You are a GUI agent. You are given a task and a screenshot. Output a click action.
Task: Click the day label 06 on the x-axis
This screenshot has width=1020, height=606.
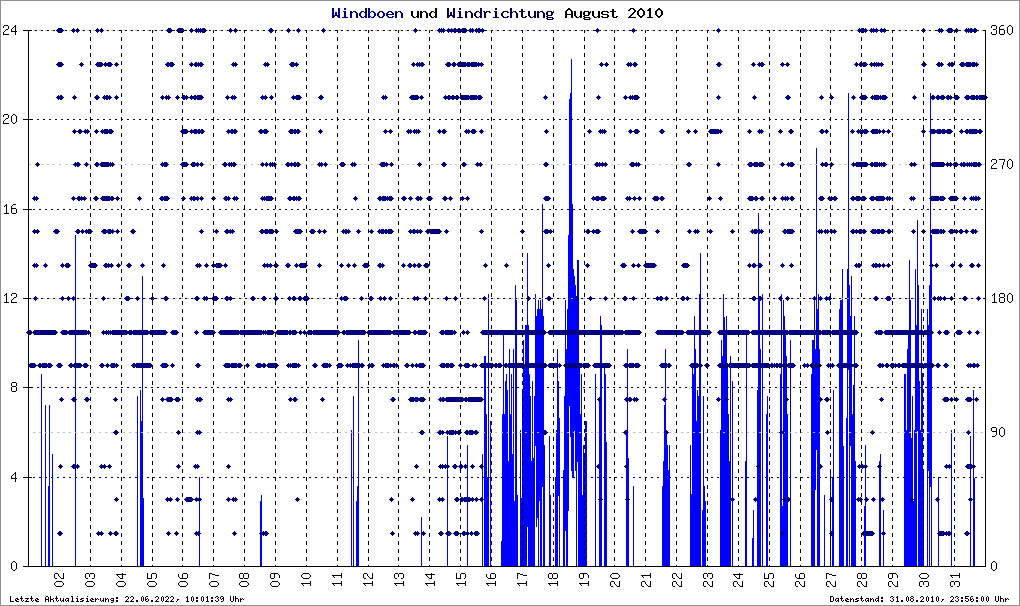[x=183, y=579]
